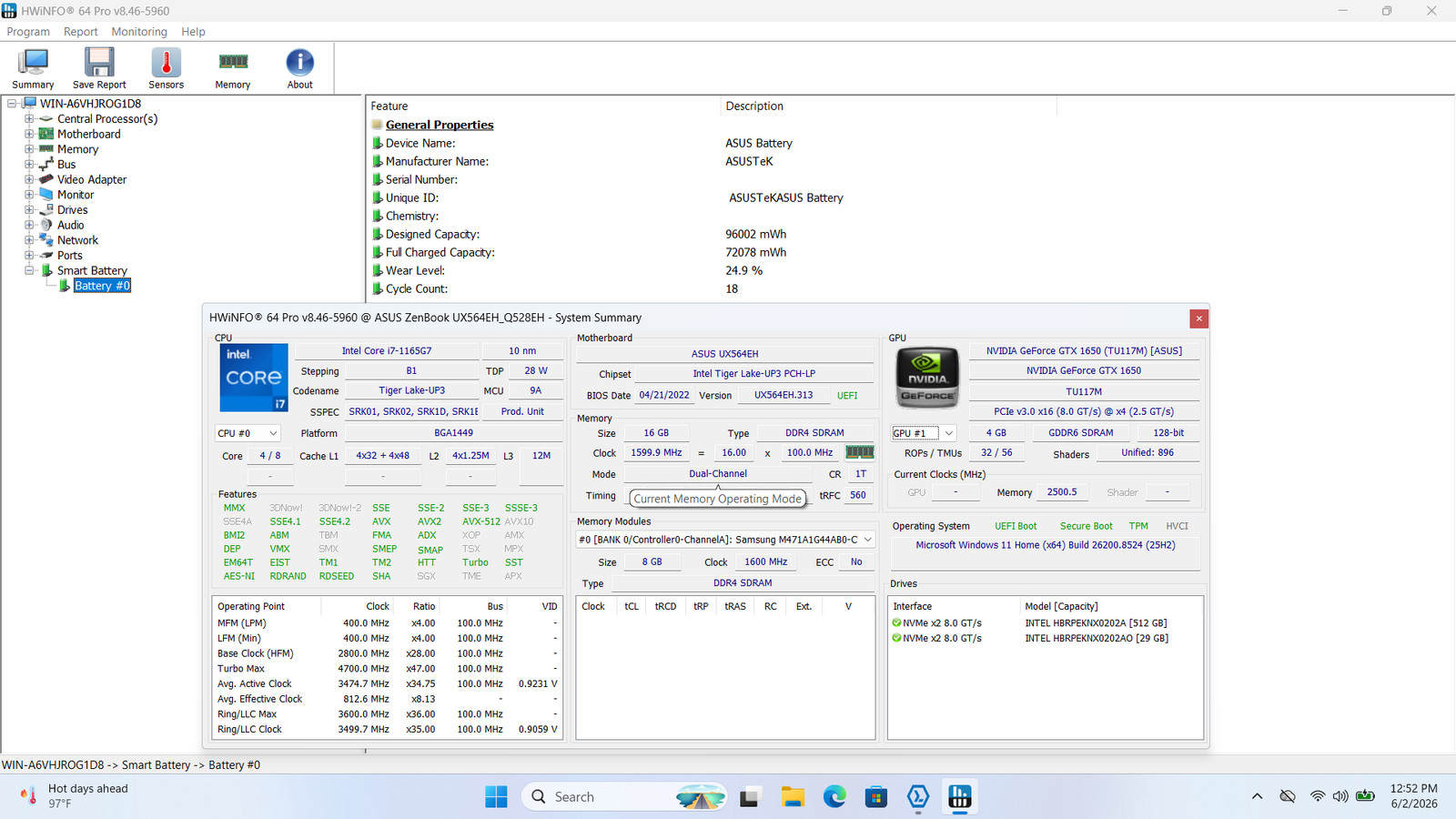Image resolution: width=1456 pixels, height=819 pixels.
Task: Open Windows Start button
Action: point(496,797)
